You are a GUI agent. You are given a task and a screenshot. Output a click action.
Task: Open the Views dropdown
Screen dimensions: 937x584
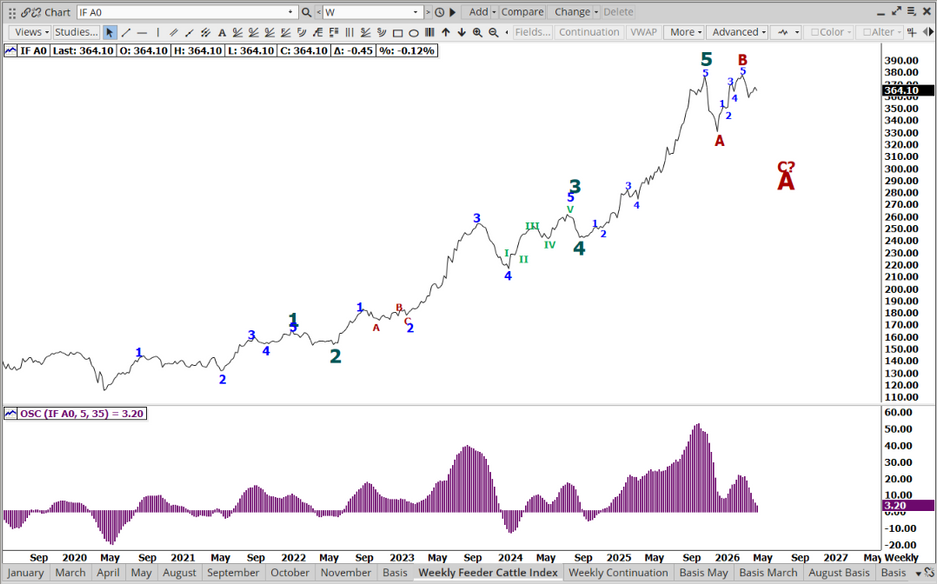31,32
